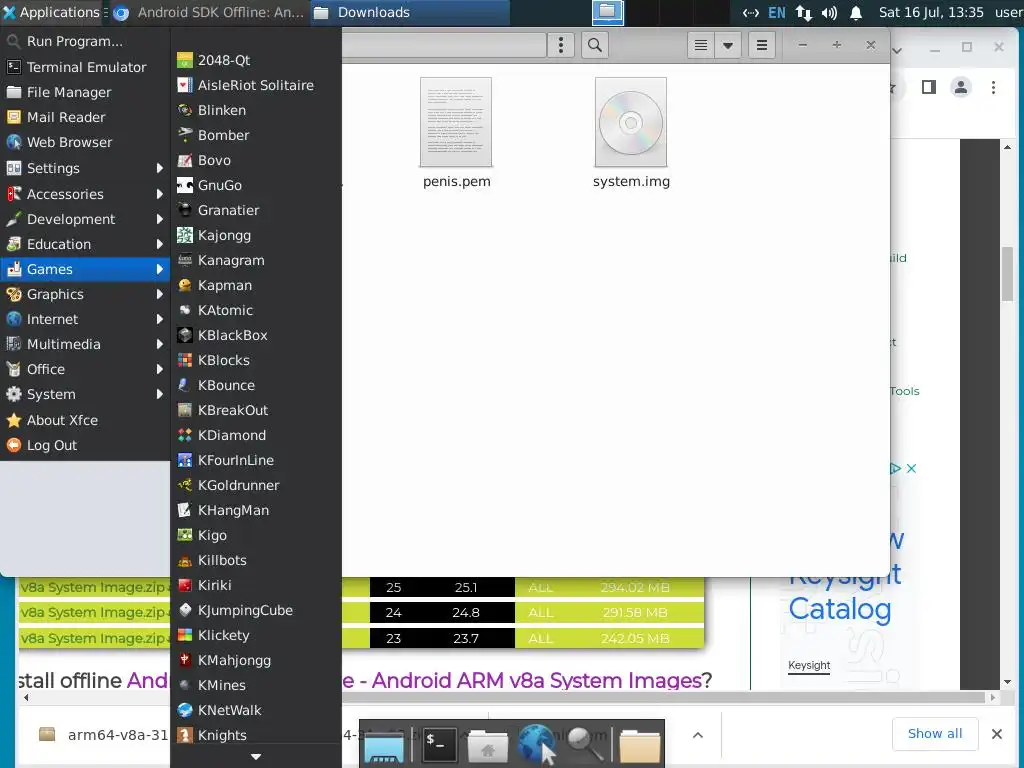
Task: Start KDiamond
Action: (x=255, y=435)
